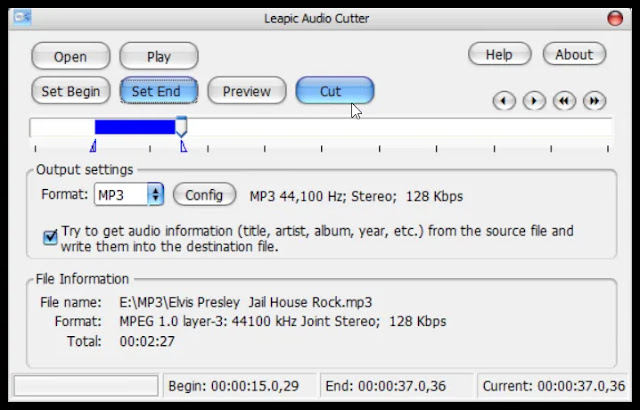Preview the selected audio segment
The width and height of the screenshot is (640, 410).
coord(247,91)
